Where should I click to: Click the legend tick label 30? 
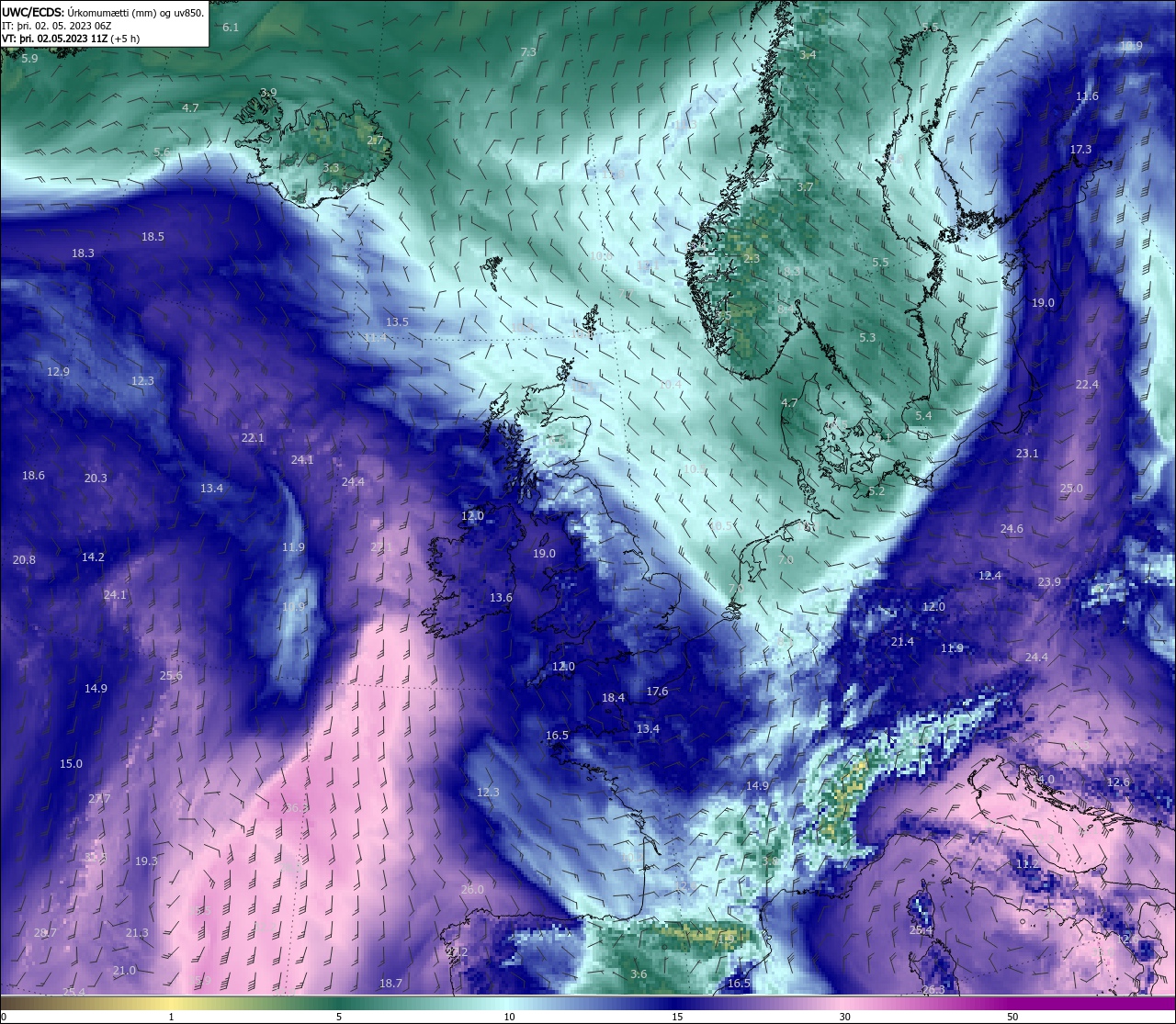point(844,1017)
